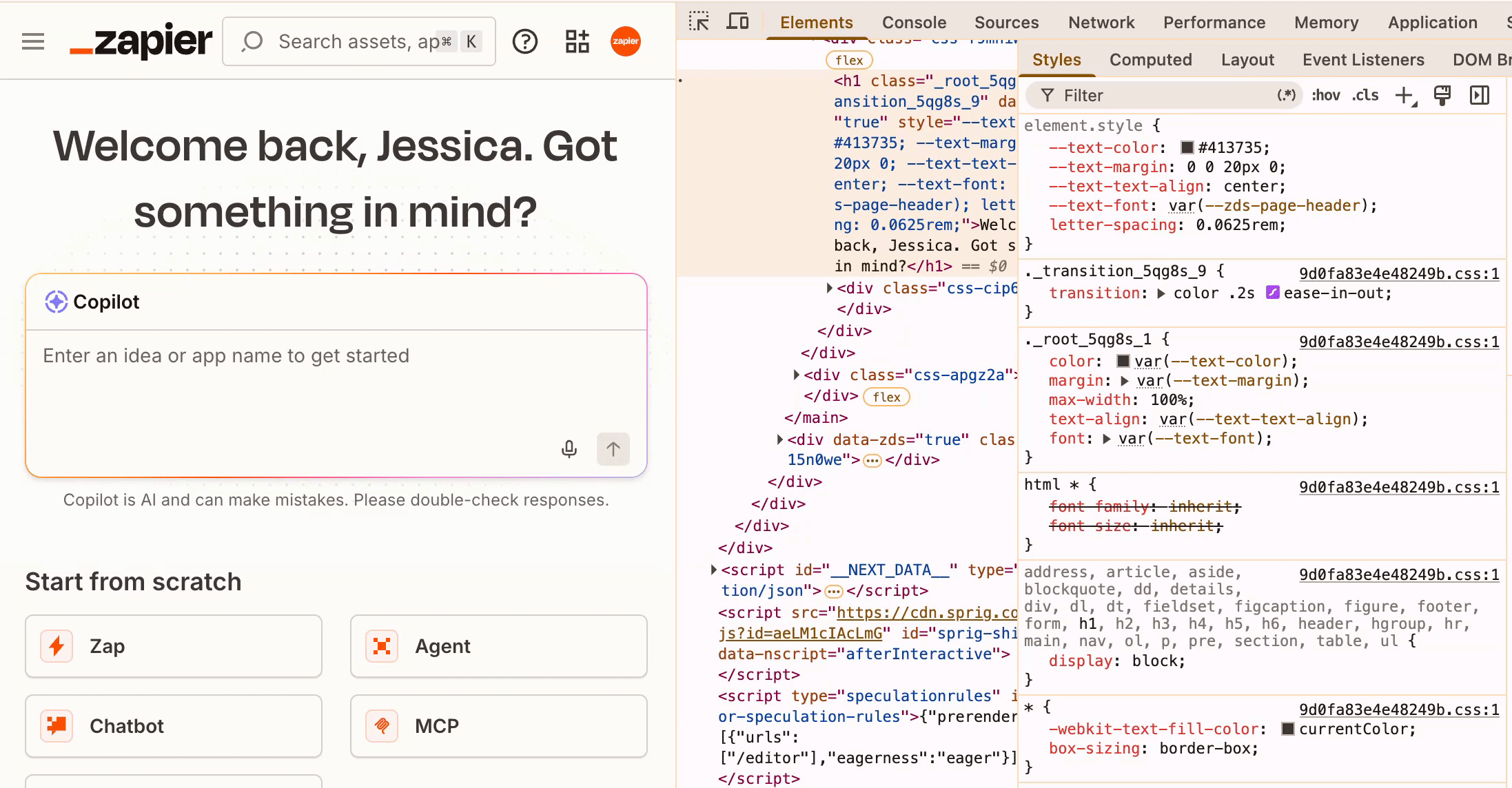
Task: Expand the data-zds div node
Action: (780, 439)
